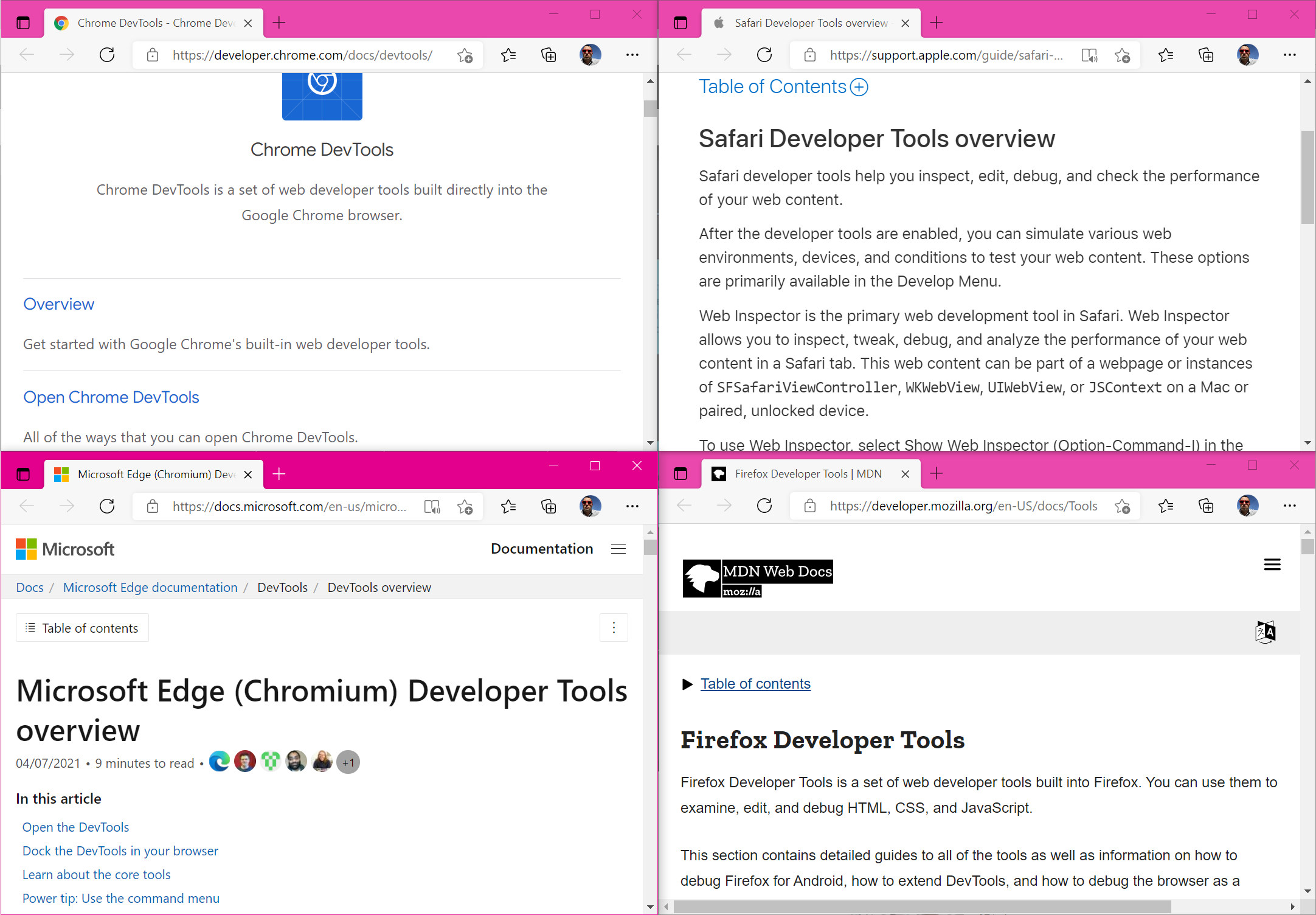The height and width of the screenshot is (915, 1316).
Task: Click the Chrome address bar input field
Action: 306,55
